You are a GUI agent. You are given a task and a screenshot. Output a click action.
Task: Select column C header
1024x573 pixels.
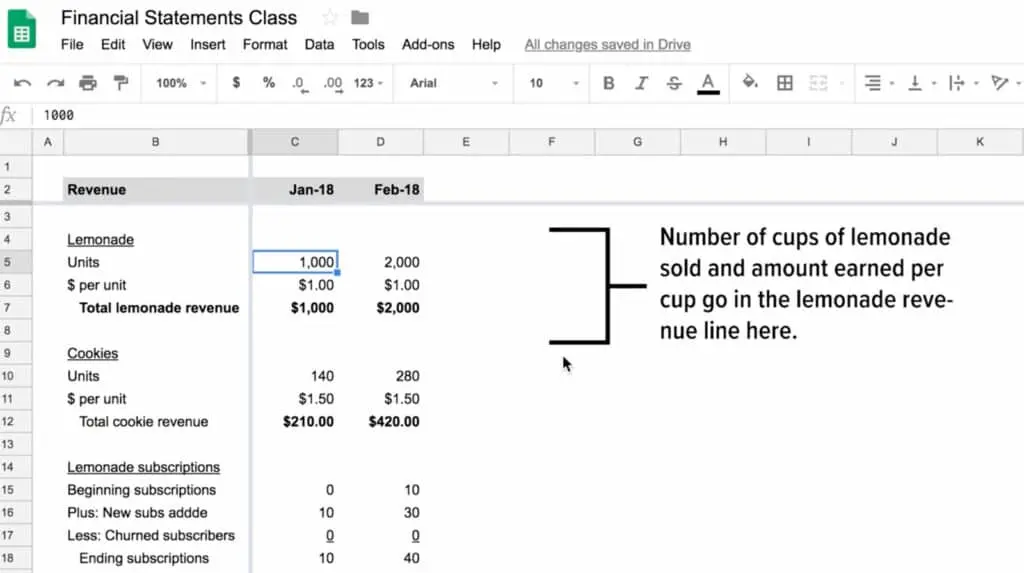point(295,142)
